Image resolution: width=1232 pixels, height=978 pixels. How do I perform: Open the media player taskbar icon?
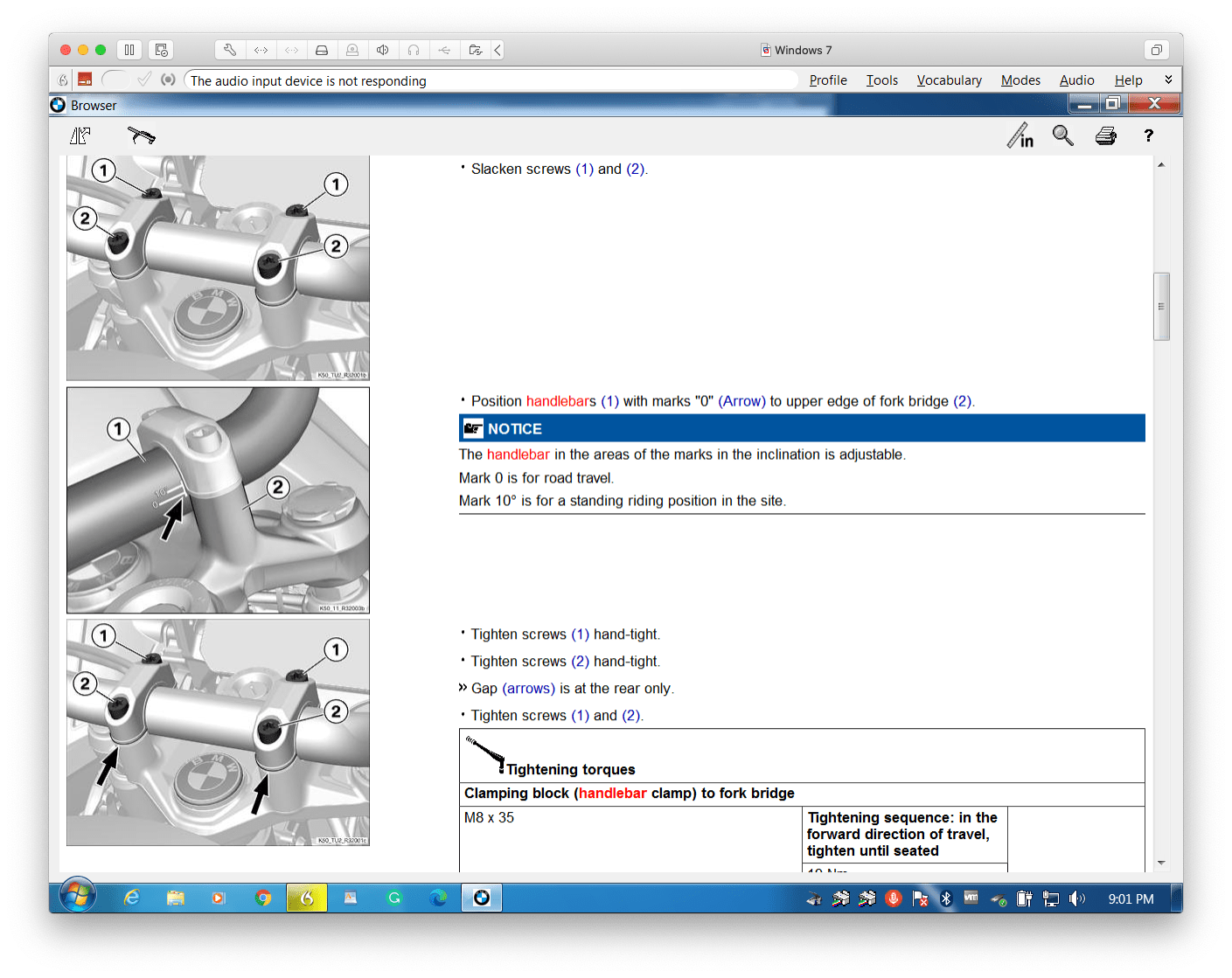point(219,898)
